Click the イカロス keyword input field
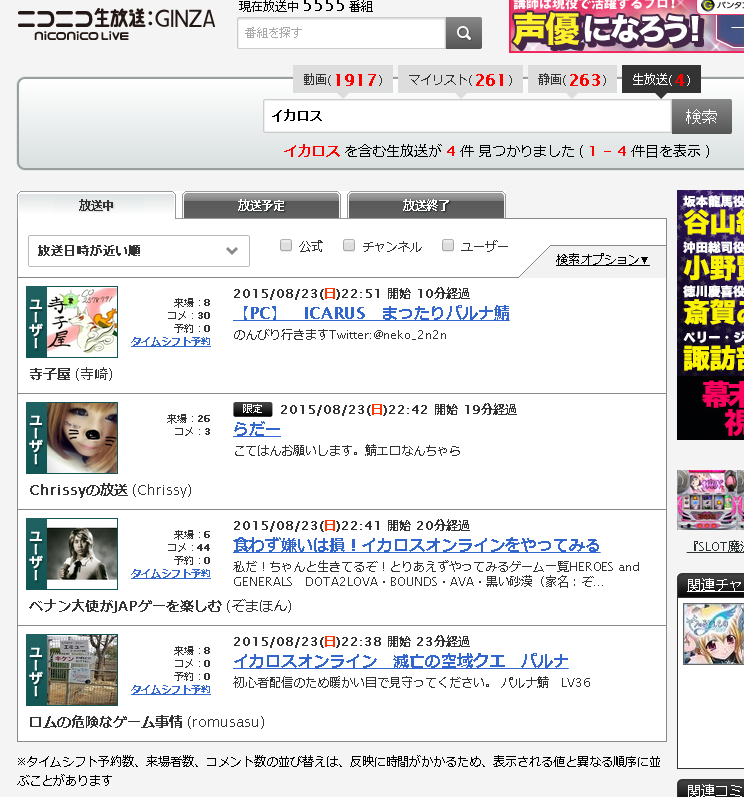 click(468, 116)
